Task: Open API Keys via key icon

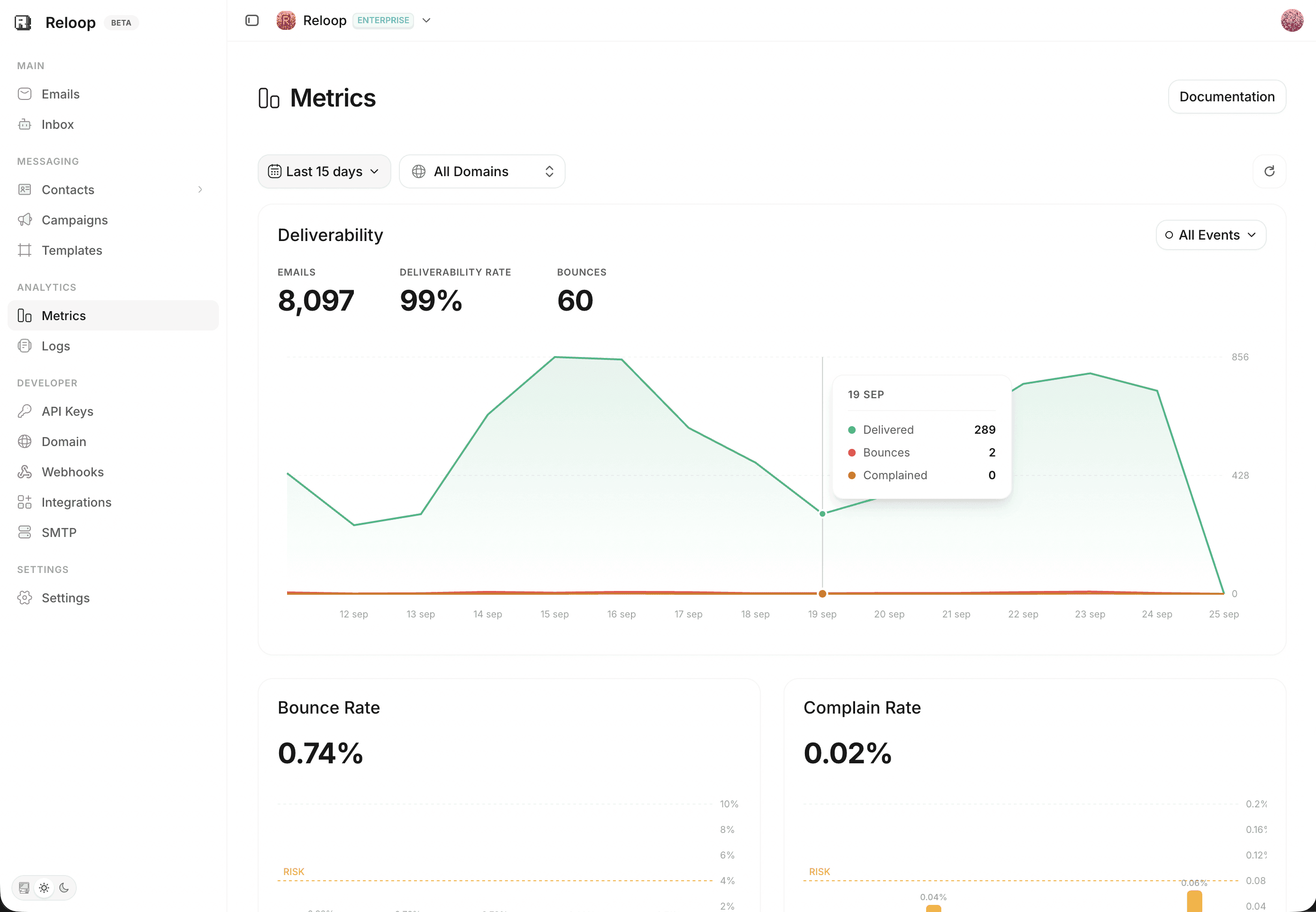Action: point(25,411)
